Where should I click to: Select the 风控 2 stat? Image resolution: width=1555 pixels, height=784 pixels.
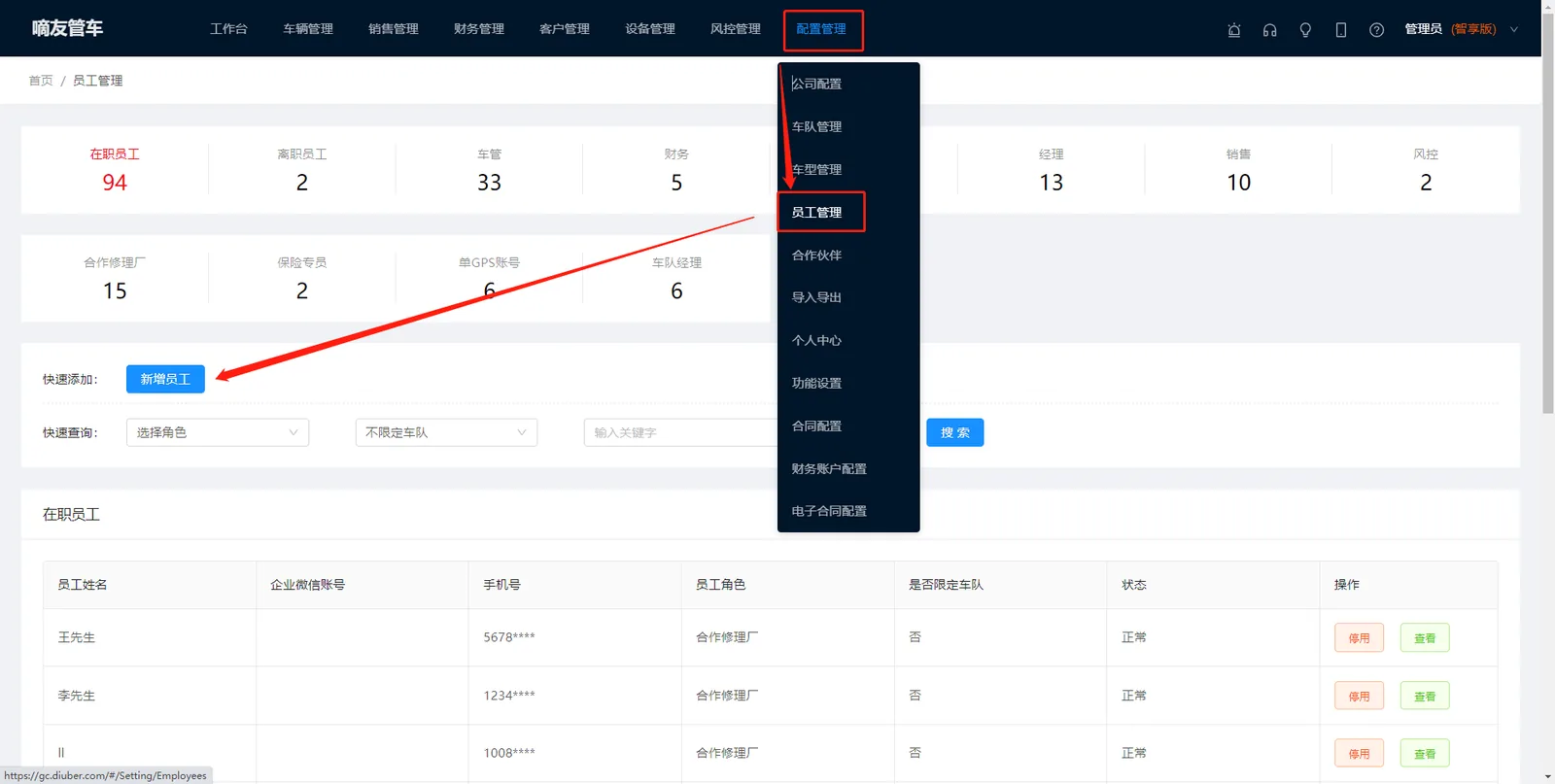tap(1426, 170)
